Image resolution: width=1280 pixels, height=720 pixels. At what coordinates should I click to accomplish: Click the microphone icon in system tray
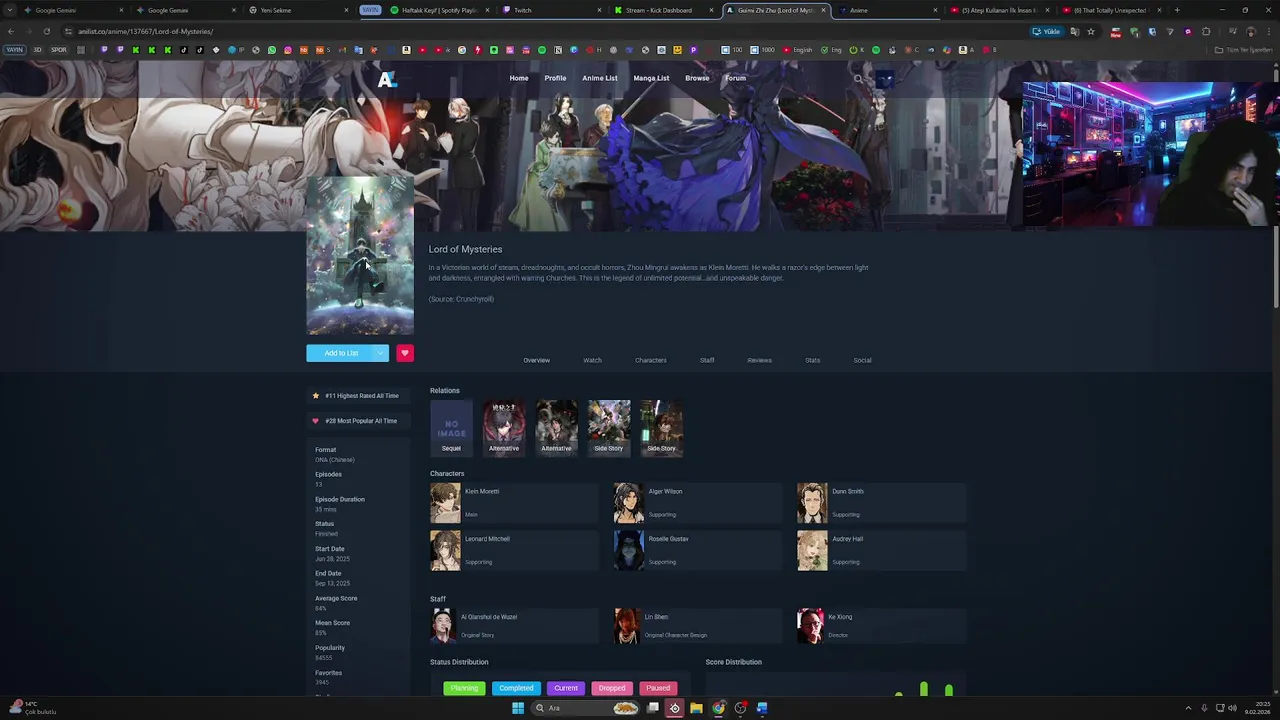(1204, 708)
